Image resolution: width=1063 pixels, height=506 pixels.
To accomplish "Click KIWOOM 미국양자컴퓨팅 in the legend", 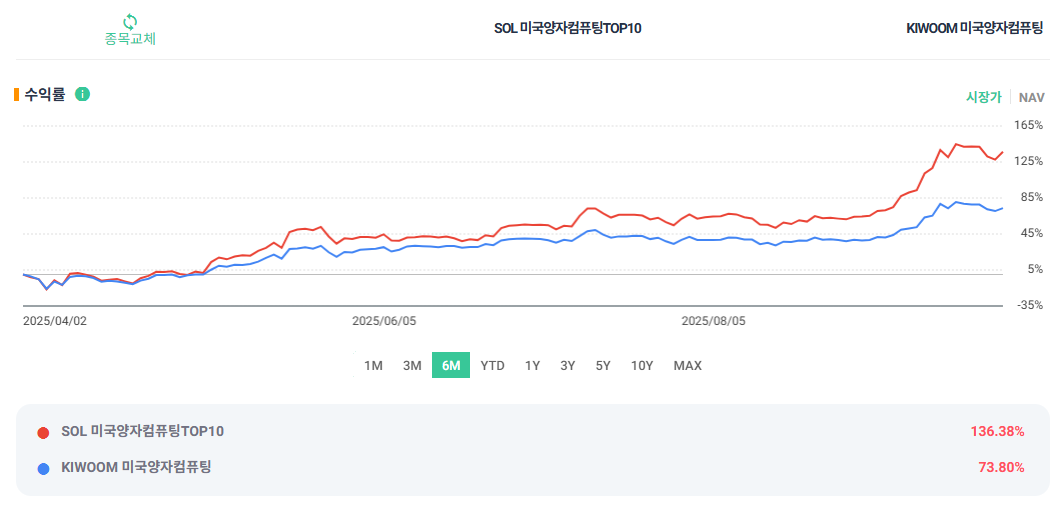I will pyautogui.click(x=136, y=467).
